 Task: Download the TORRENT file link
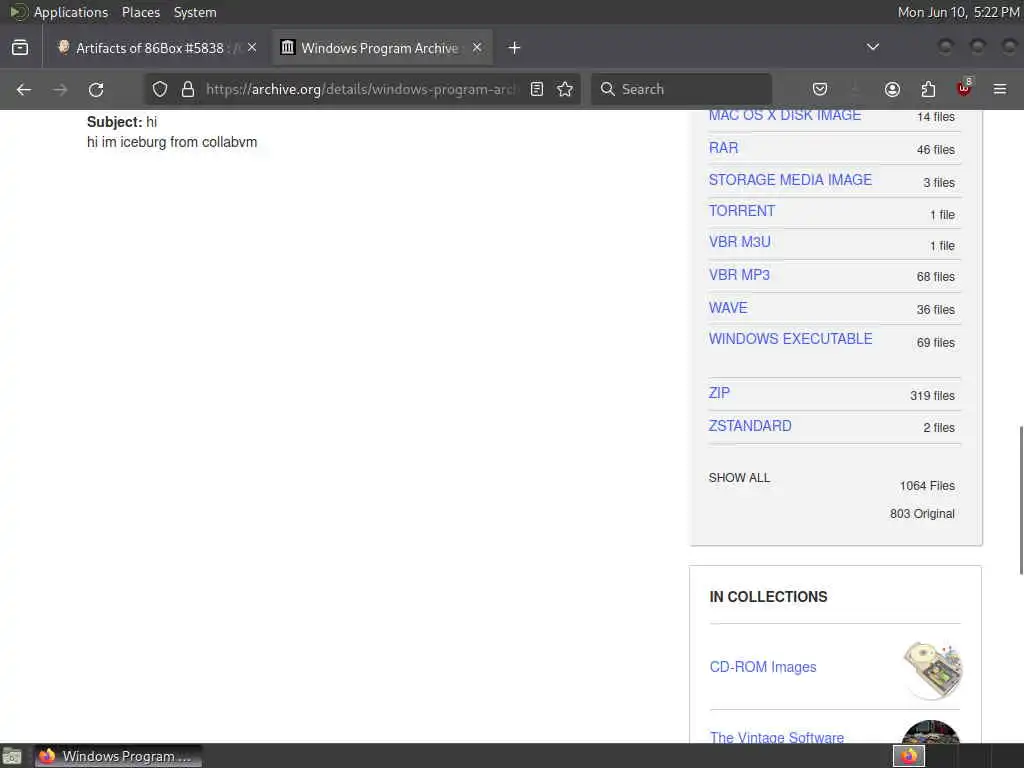coord(742,211)
